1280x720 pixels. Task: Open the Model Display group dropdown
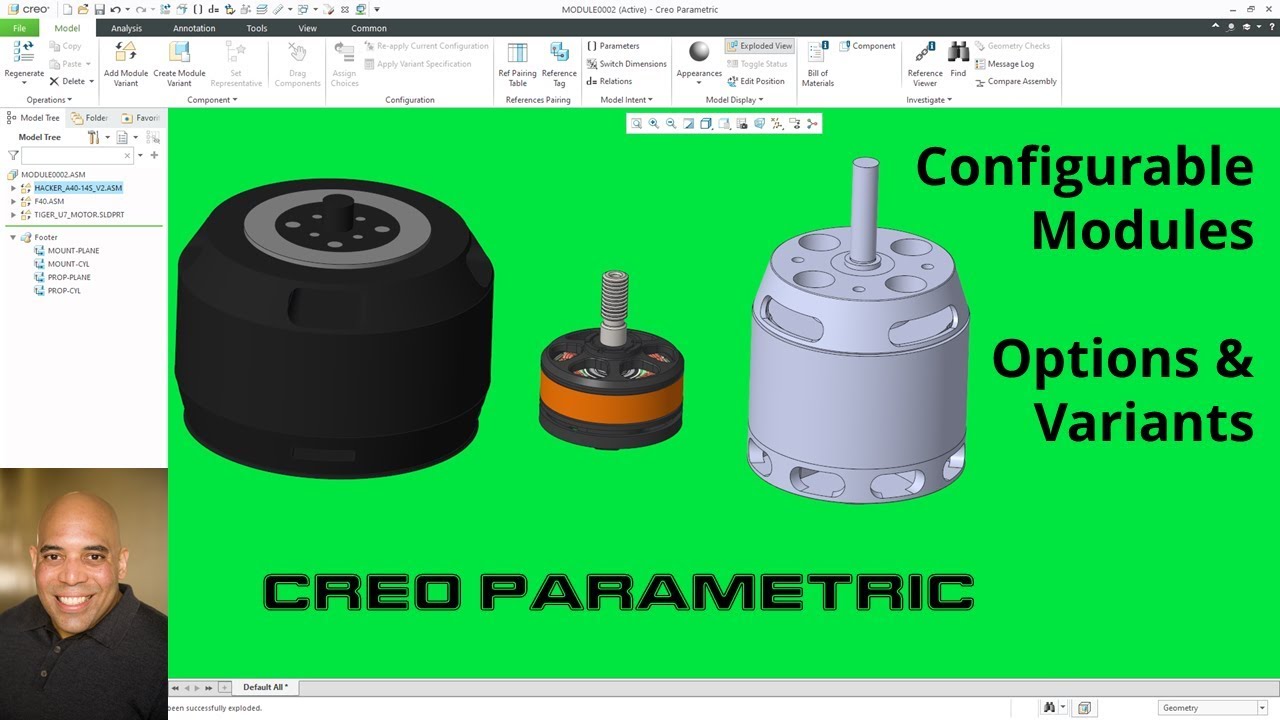tap(734, 100)
